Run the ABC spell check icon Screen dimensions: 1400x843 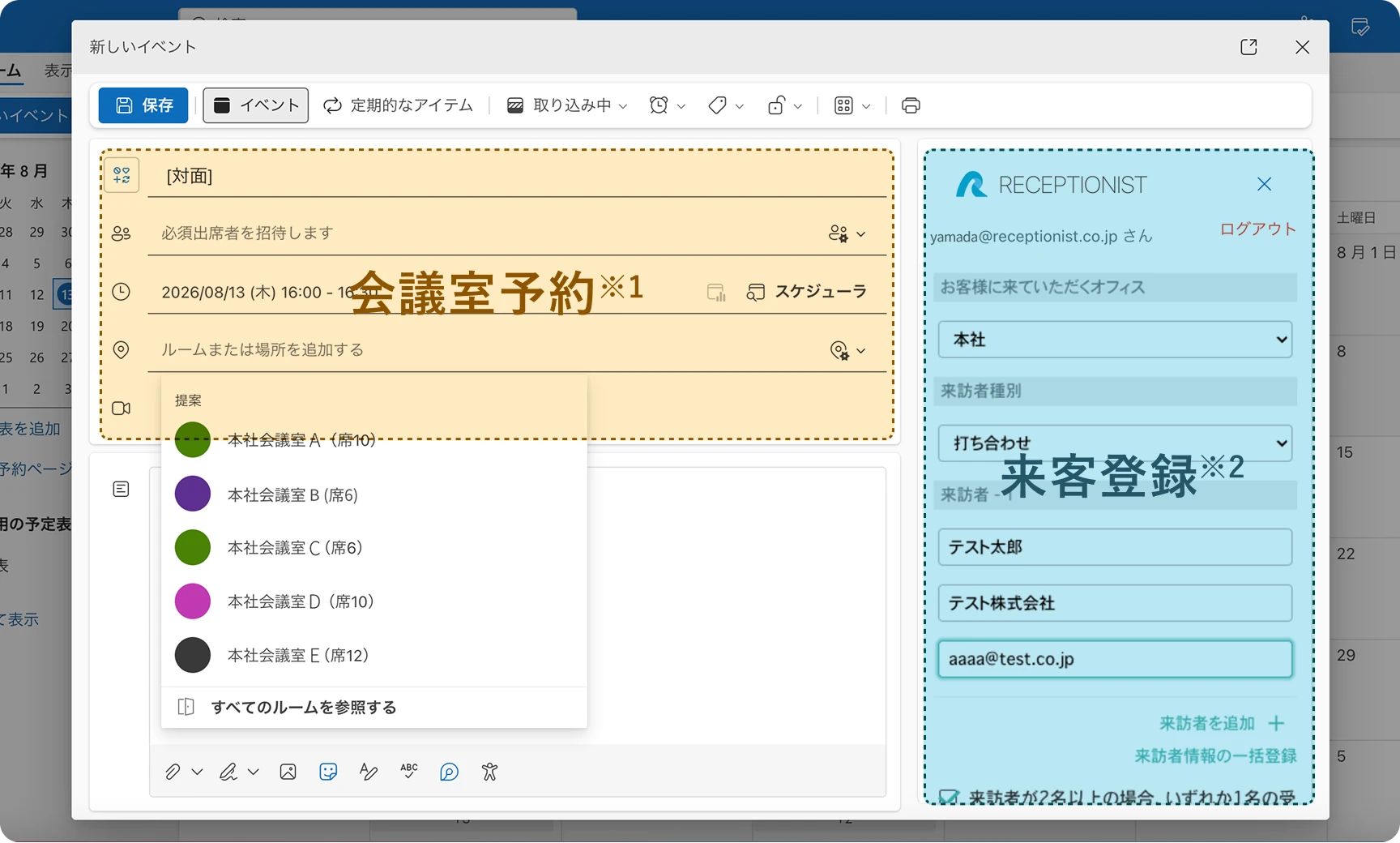coord(409,772)
